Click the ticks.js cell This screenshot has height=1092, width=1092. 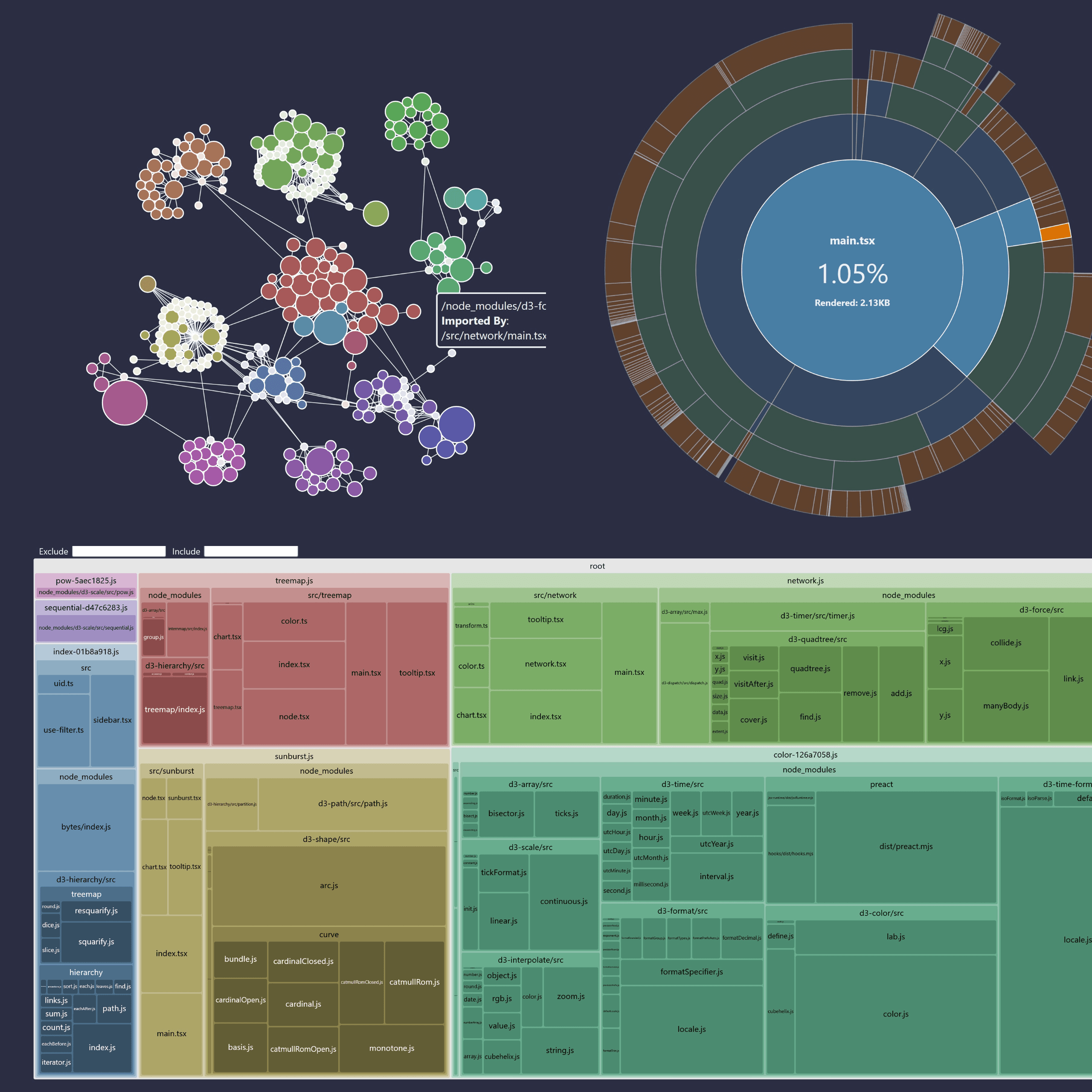566,813
